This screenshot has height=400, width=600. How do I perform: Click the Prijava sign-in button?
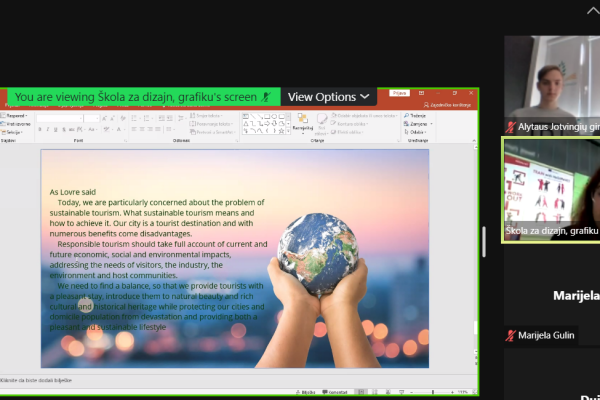coord(399,93)
